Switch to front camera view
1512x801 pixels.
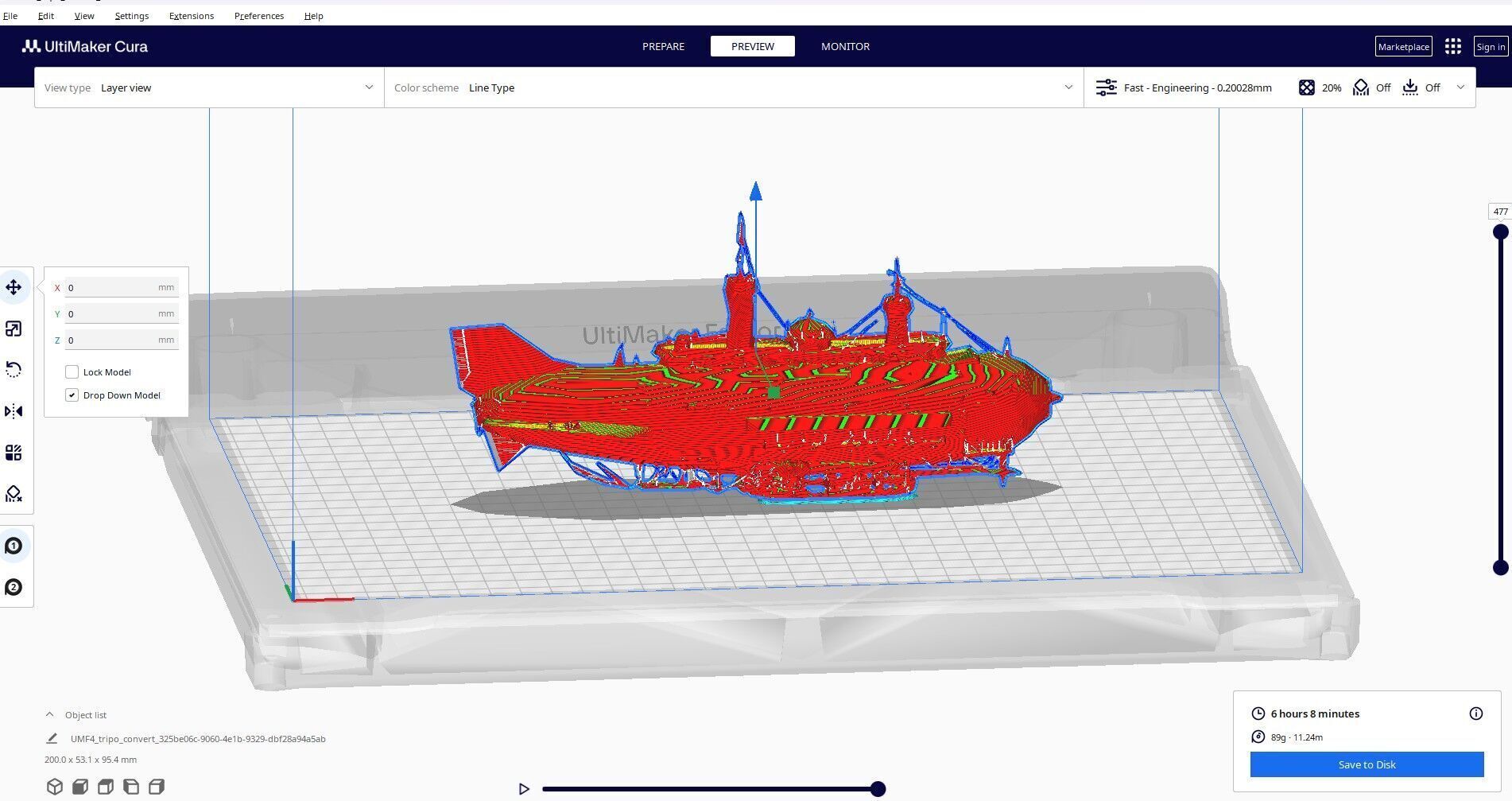(79, 787)
